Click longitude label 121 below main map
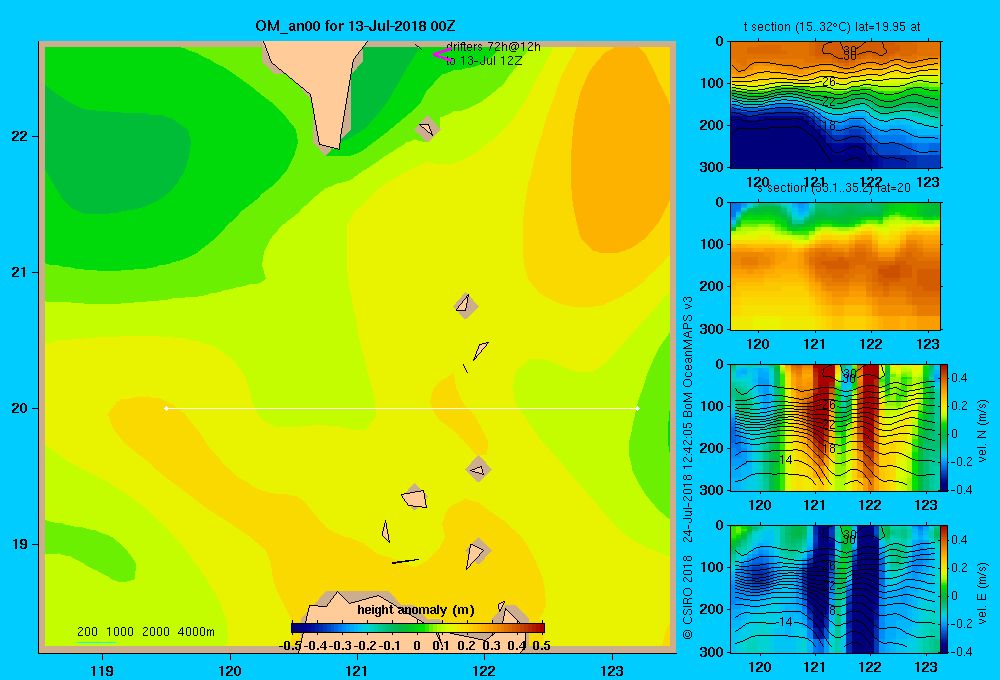The image size is (1000, 680). pyautogui.click(x=357, y=670)
